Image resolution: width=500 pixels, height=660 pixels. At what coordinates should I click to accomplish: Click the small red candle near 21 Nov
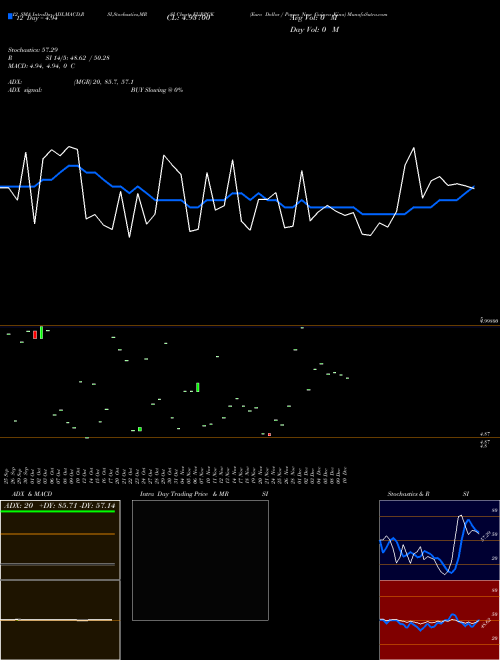point(269,434)
